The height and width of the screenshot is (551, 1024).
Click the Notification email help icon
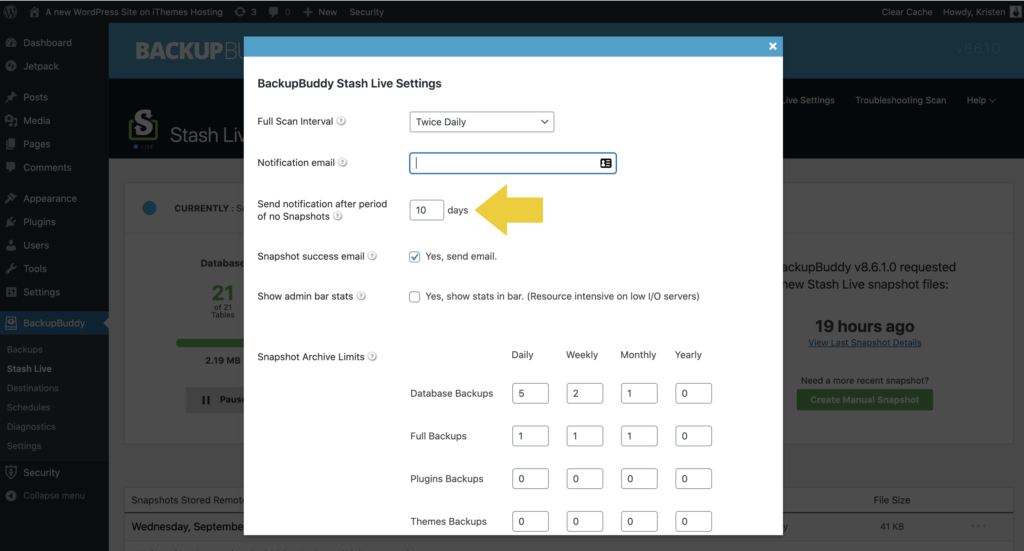(343, 163)
